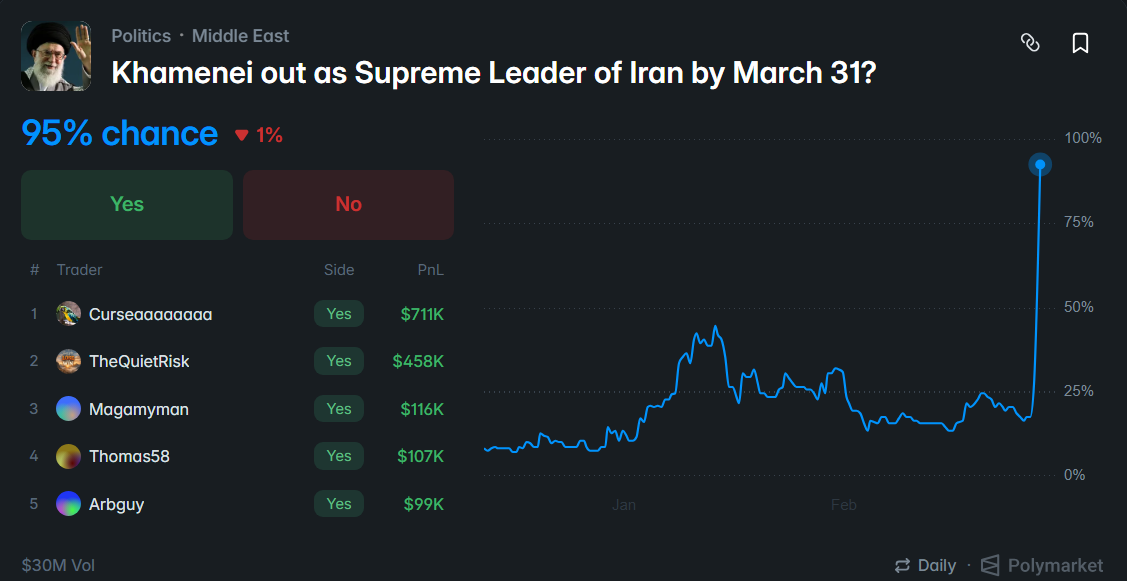Screen dimensions: 1127x581
Task: Select the No outcome button
Action: [x=349, y=204]
